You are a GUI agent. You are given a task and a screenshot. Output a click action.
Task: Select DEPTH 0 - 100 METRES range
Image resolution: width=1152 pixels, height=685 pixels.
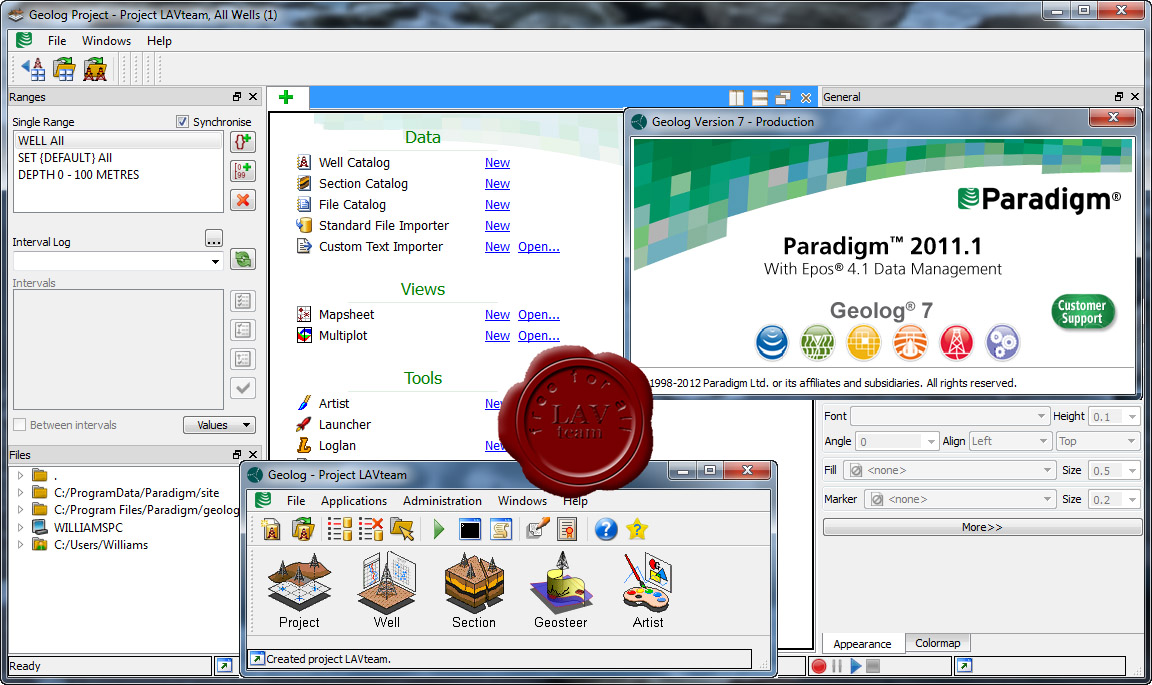[x=118, y=174]
